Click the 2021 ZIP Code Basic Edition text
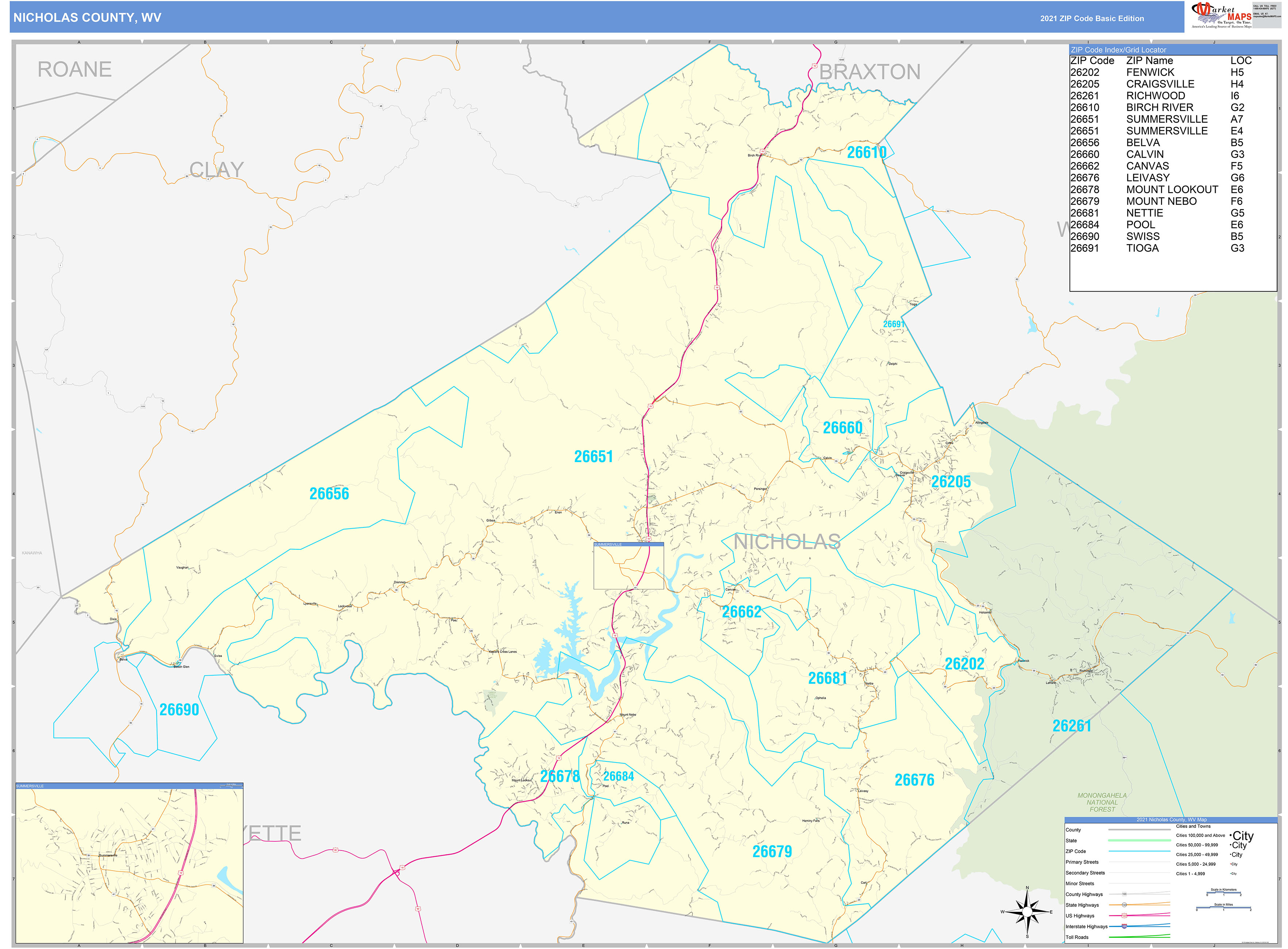The height and width of the screenshot is (949, 1288). 1092,18
